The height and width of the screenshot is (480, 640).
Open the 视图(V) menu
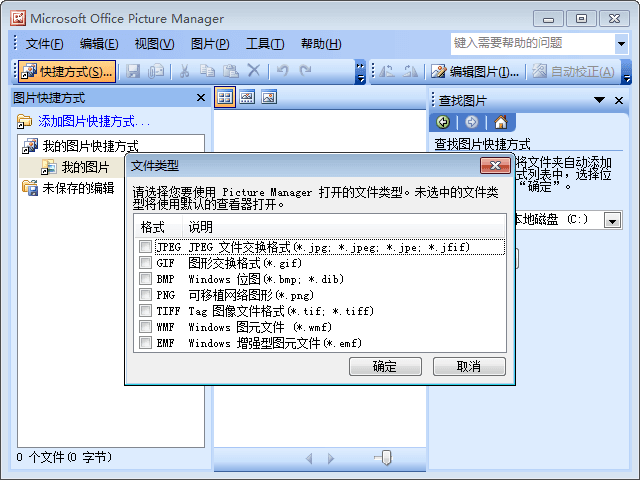154,44
